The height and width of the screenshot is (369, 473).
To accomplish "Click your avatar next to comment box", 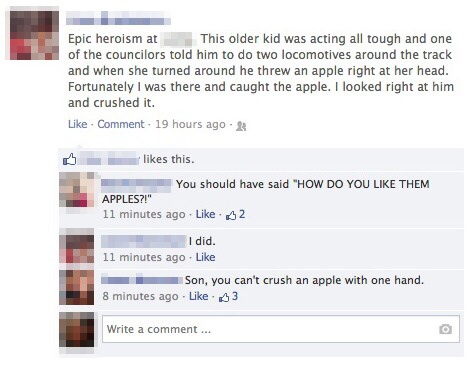I will [x=77, y=329].
